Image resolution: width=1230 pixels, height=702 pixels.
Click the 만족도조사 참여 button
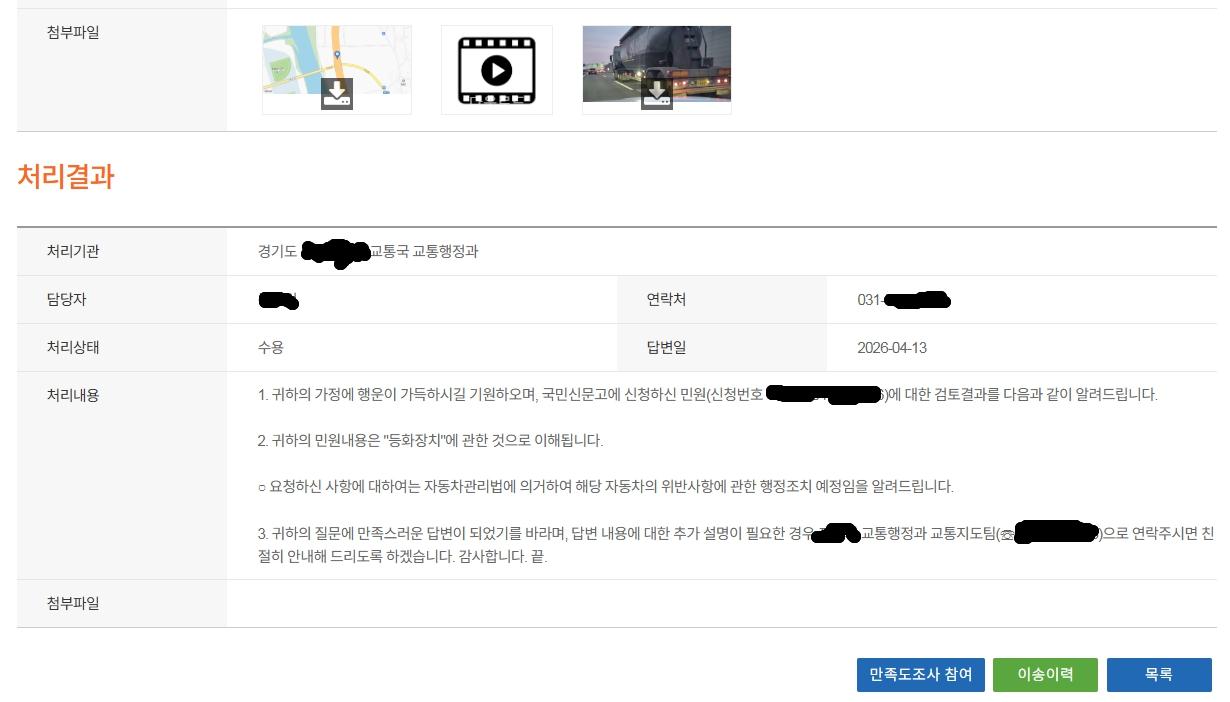pyautogui.click(x=921, y=675)
